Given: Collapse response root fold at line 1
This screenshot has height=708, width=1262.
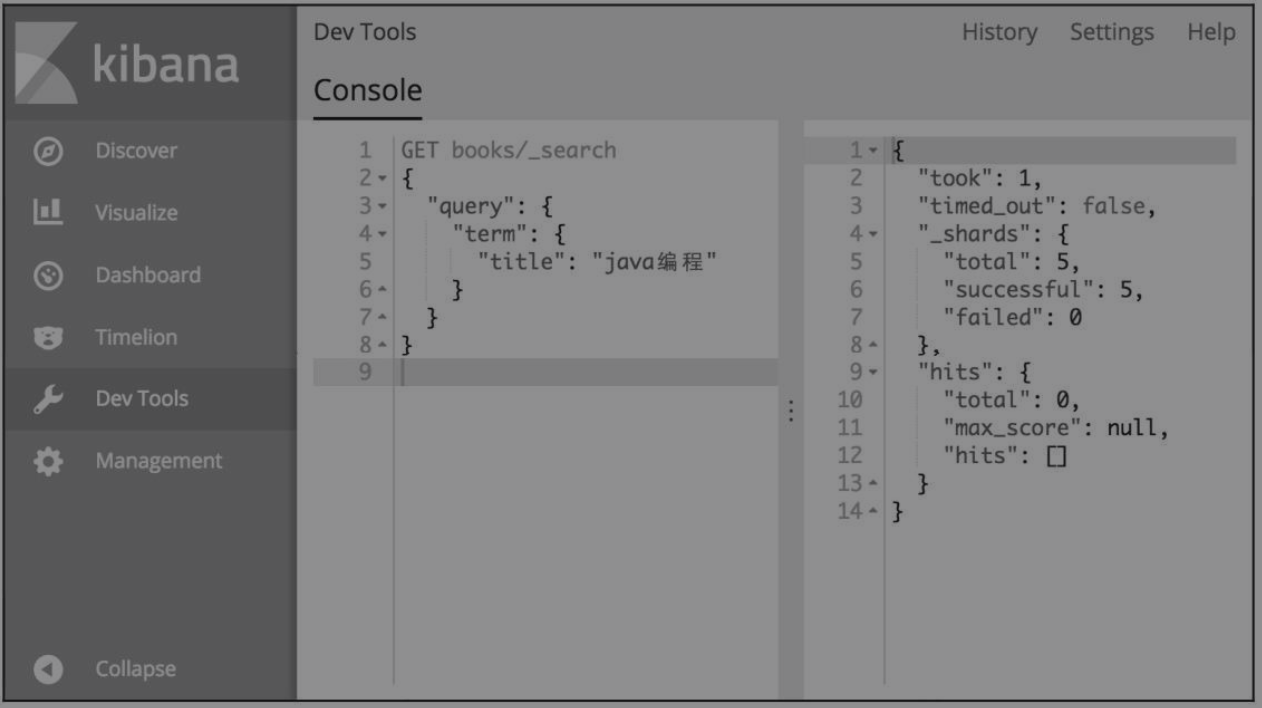Looking at the screenshot, I should 872,151.
